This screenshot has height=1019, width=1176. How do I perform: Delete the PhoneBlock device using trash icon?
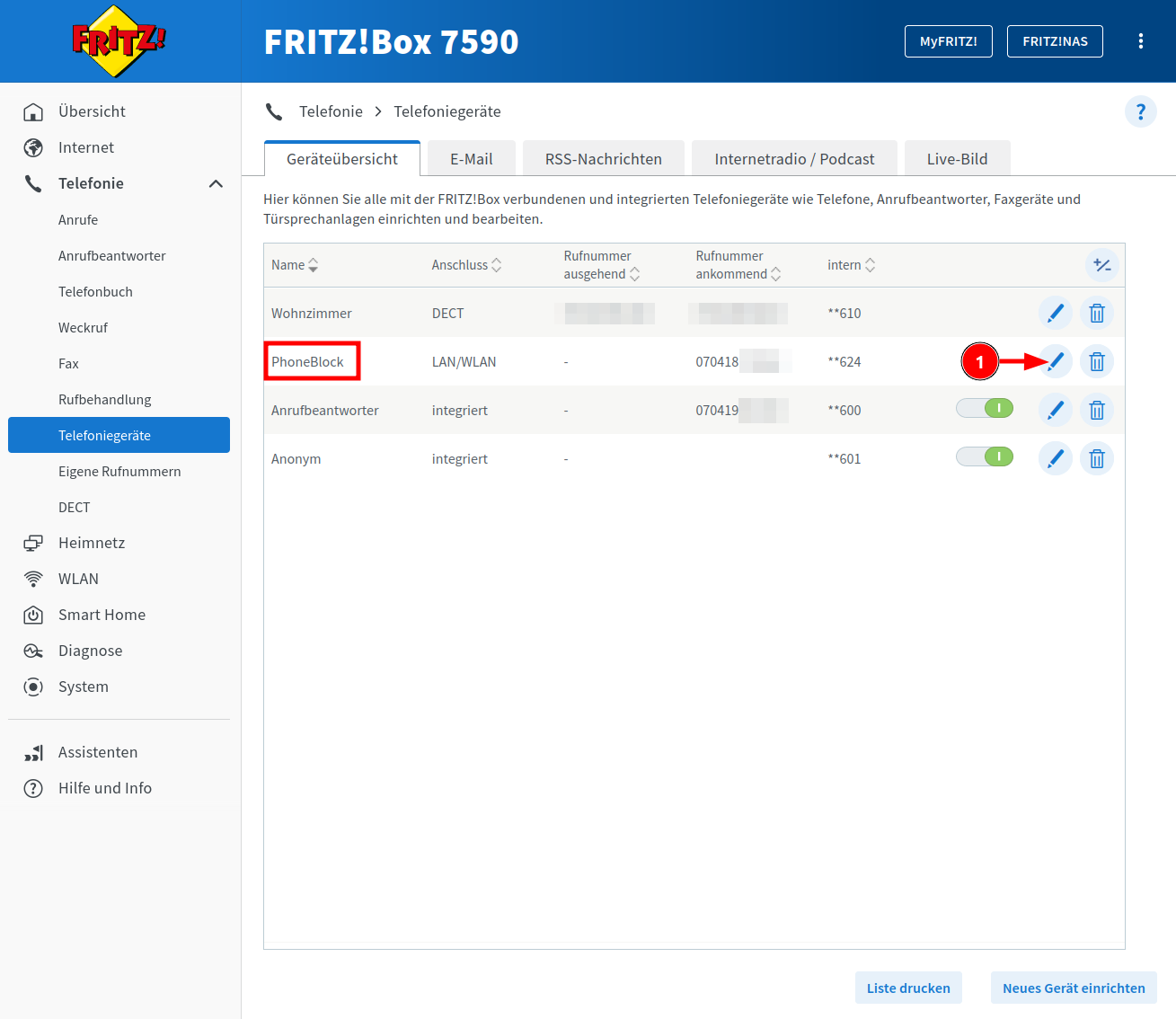[1096, 362]
